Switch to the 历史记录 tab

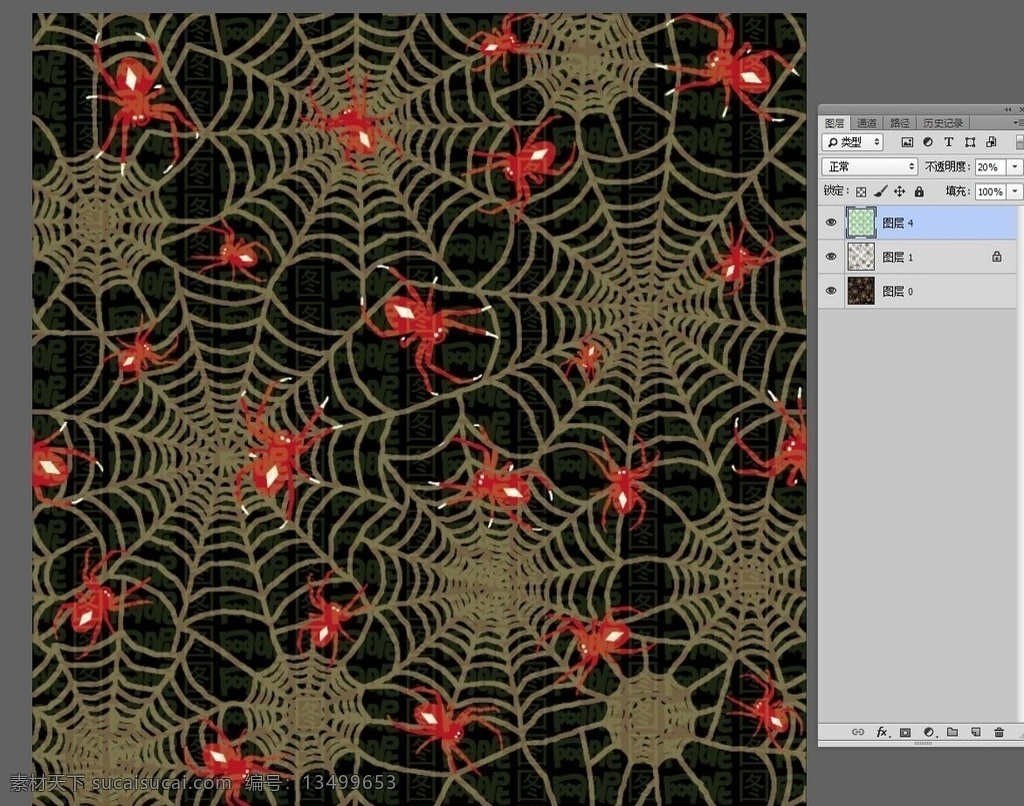click(x=943, y=123)
